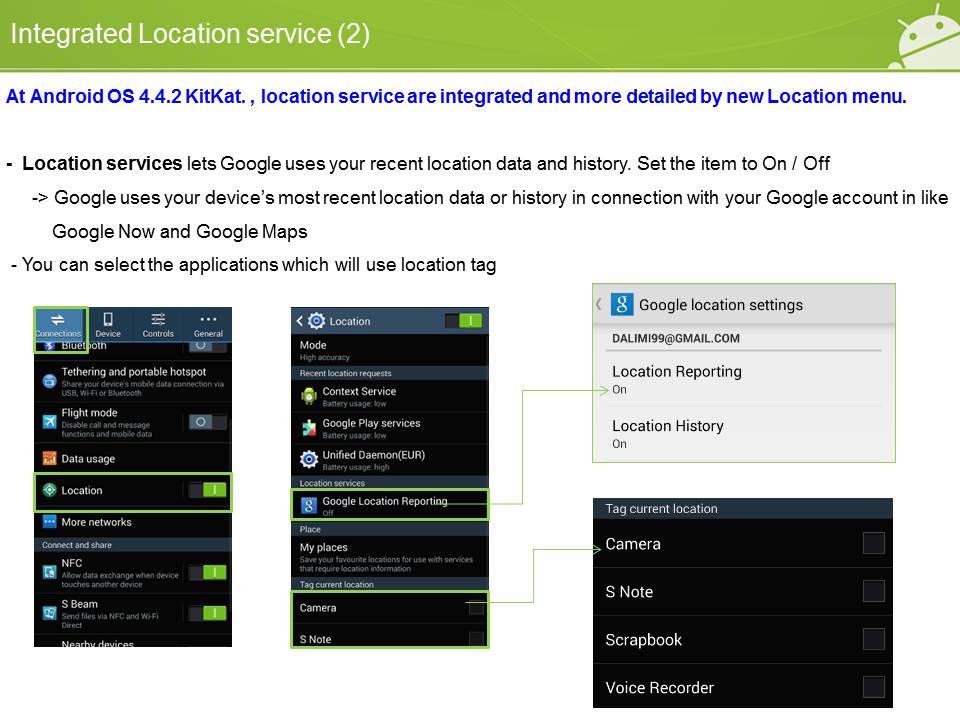The width and height of the screenshot is (960, 720).
Task: Click the NFC icon
Action: point(50,572)
